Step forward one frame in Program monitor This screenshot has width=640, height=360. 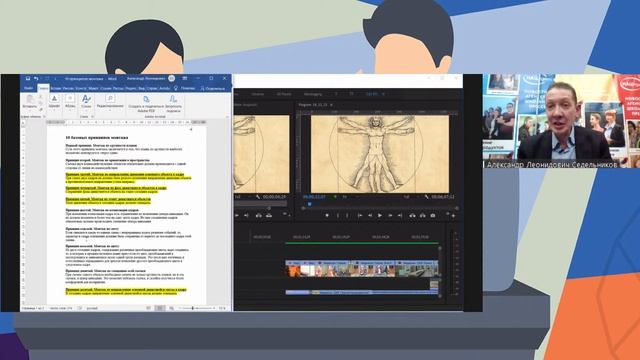390,216
